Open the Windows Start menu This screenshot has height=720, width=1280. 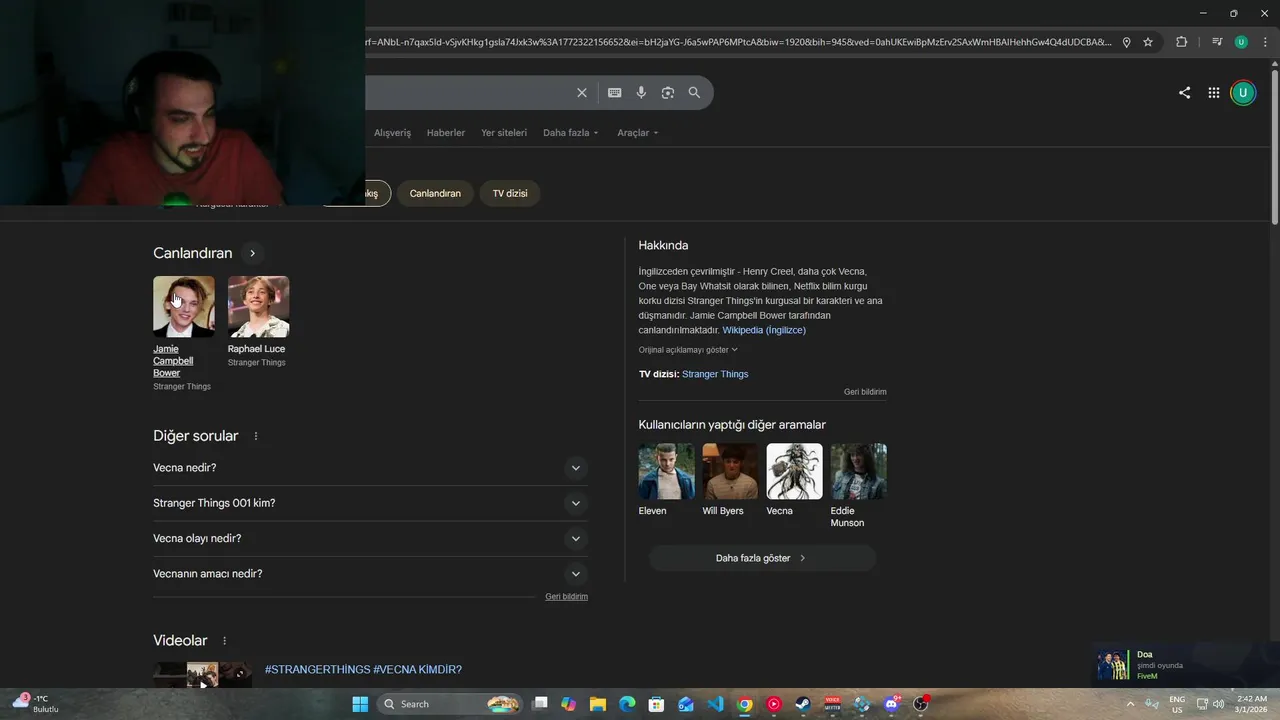360,704
